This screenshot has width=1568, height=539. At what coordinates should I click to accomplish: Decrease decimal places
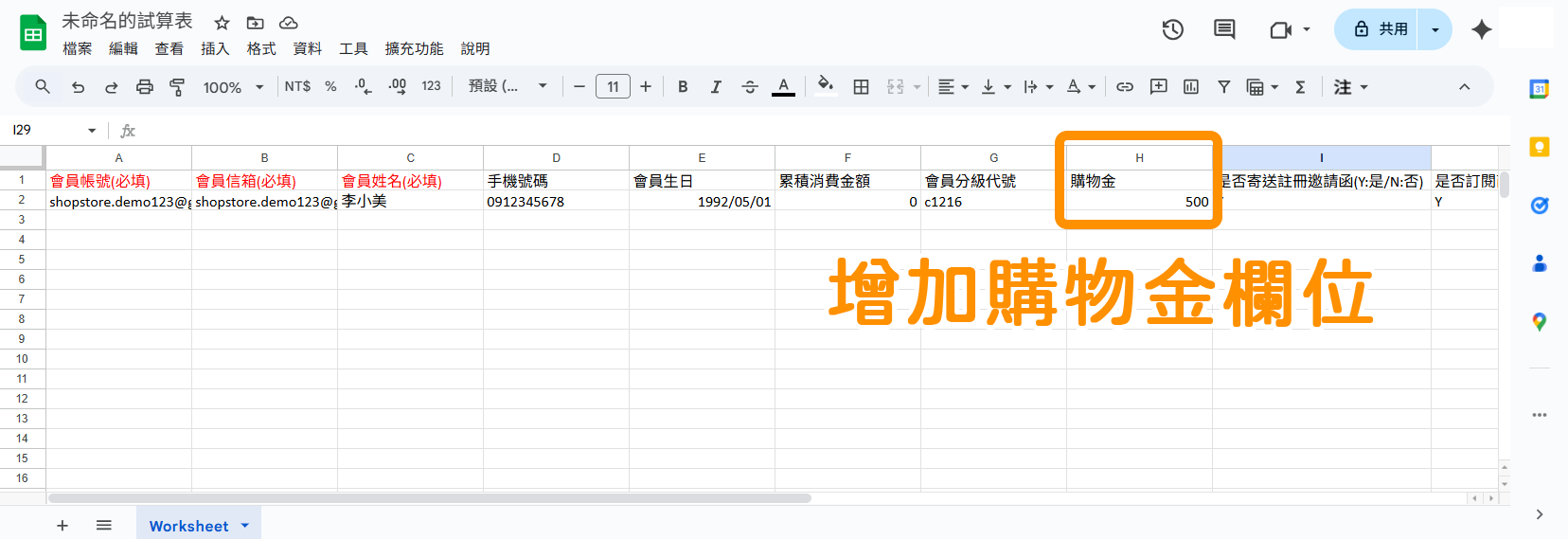click(x=363, y=86)
